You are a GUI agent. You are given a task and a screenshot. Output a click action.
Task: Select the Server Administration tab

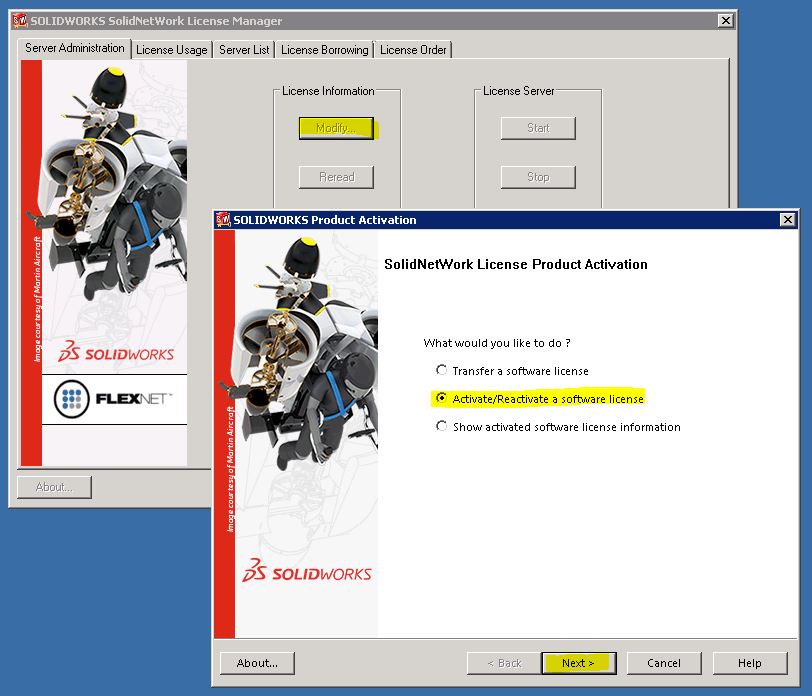point(75,48)
